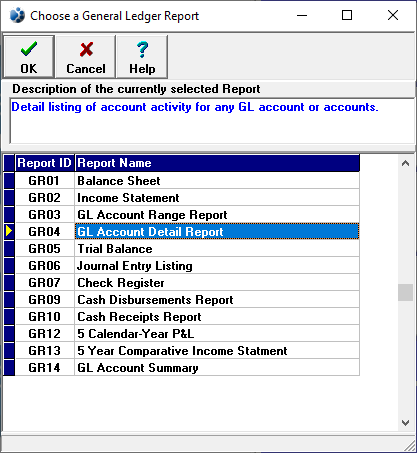This screenshot has height=453, width=417.
Task: Maximize the General Ledger Report window
Action: click(347, 15)
